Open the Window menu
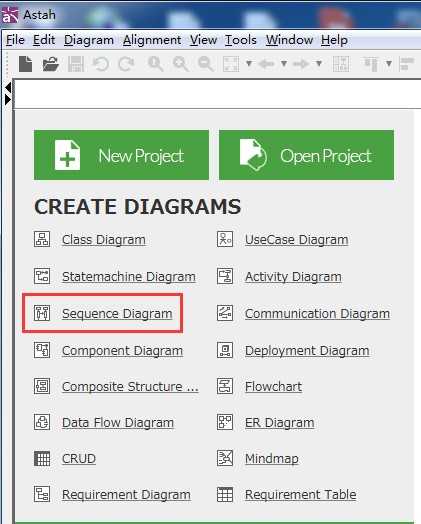The width and height of the screenshot is (421, 524). 289,40
